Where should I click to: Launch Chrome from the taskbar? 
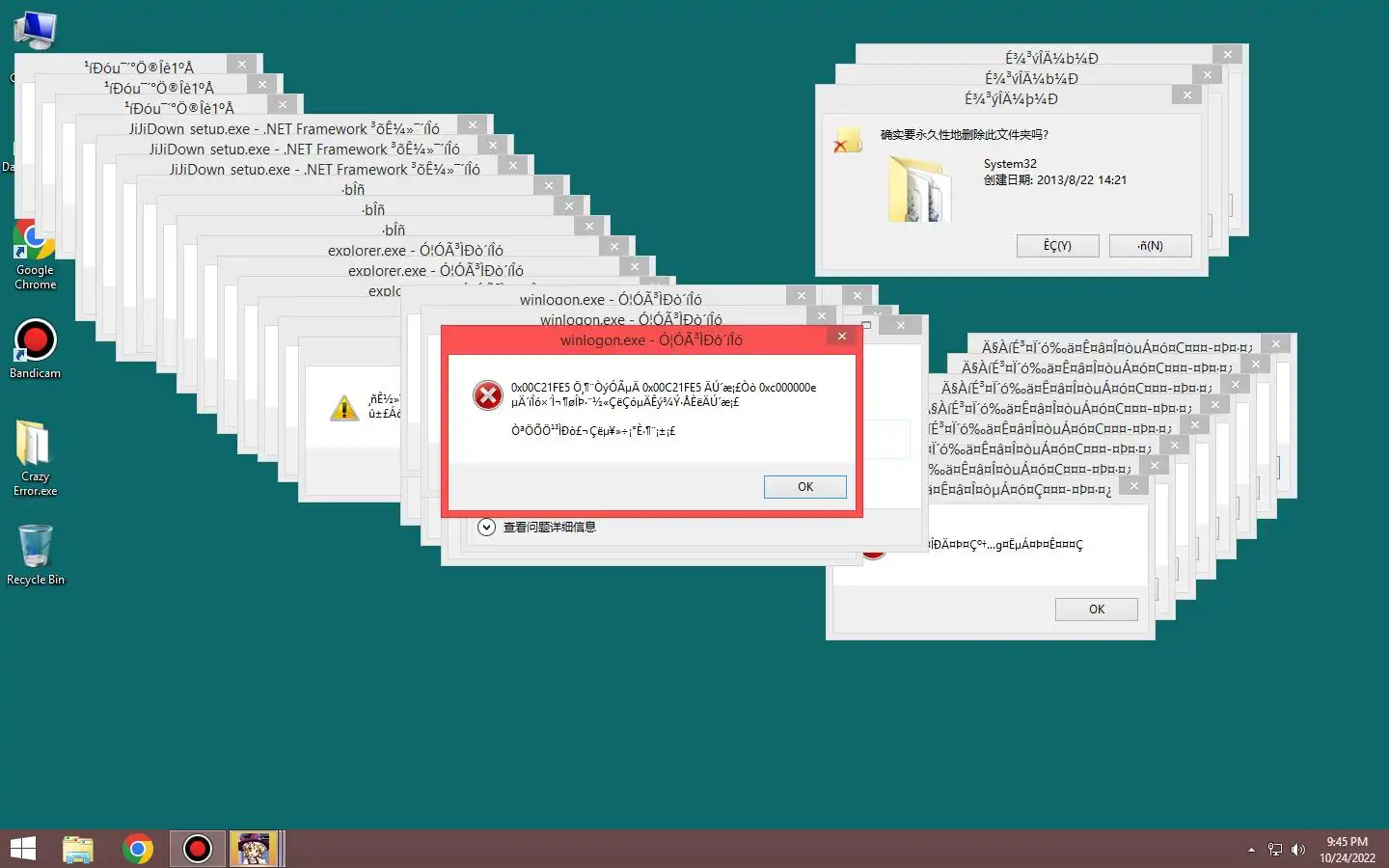[138, 849]
